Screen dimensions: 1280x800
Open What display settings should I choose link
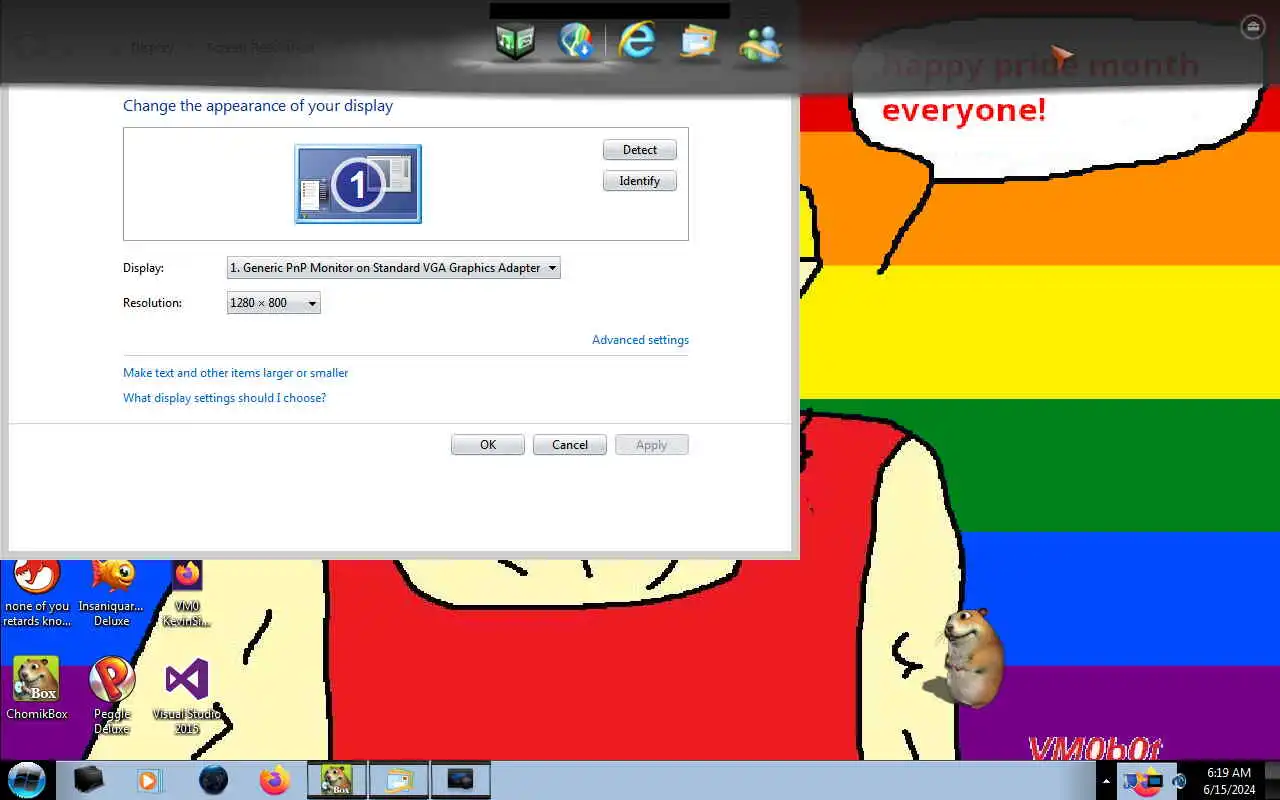point(225,398)
